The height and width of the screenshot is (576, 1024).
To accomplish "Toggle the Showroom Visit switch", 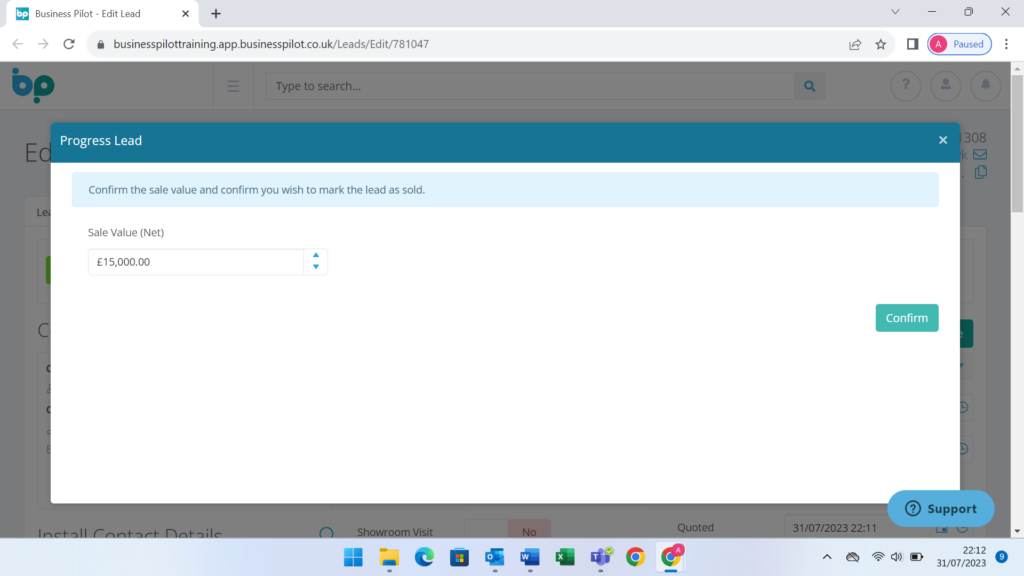I will pyautogui.click(x=507, y=532).
